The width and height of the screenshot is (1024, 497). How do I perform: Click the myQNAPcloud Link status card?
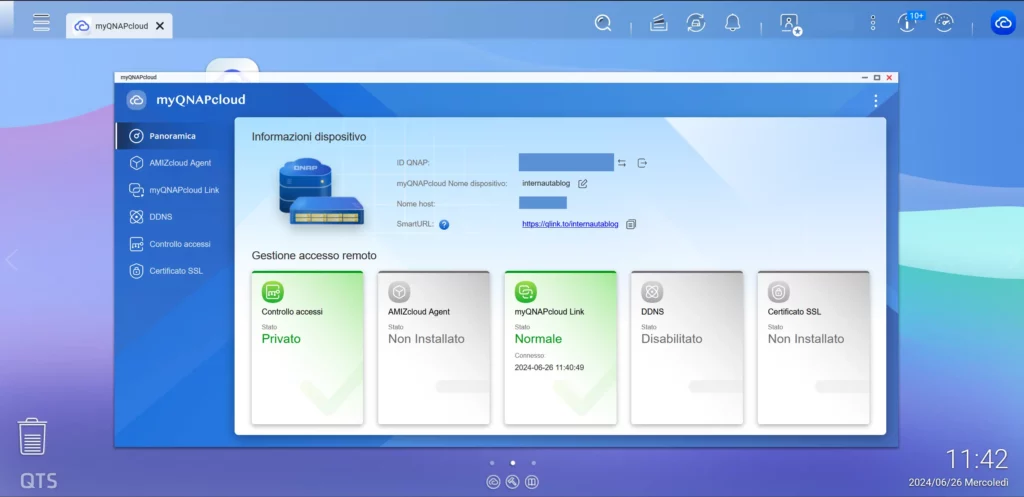(560, 347)
